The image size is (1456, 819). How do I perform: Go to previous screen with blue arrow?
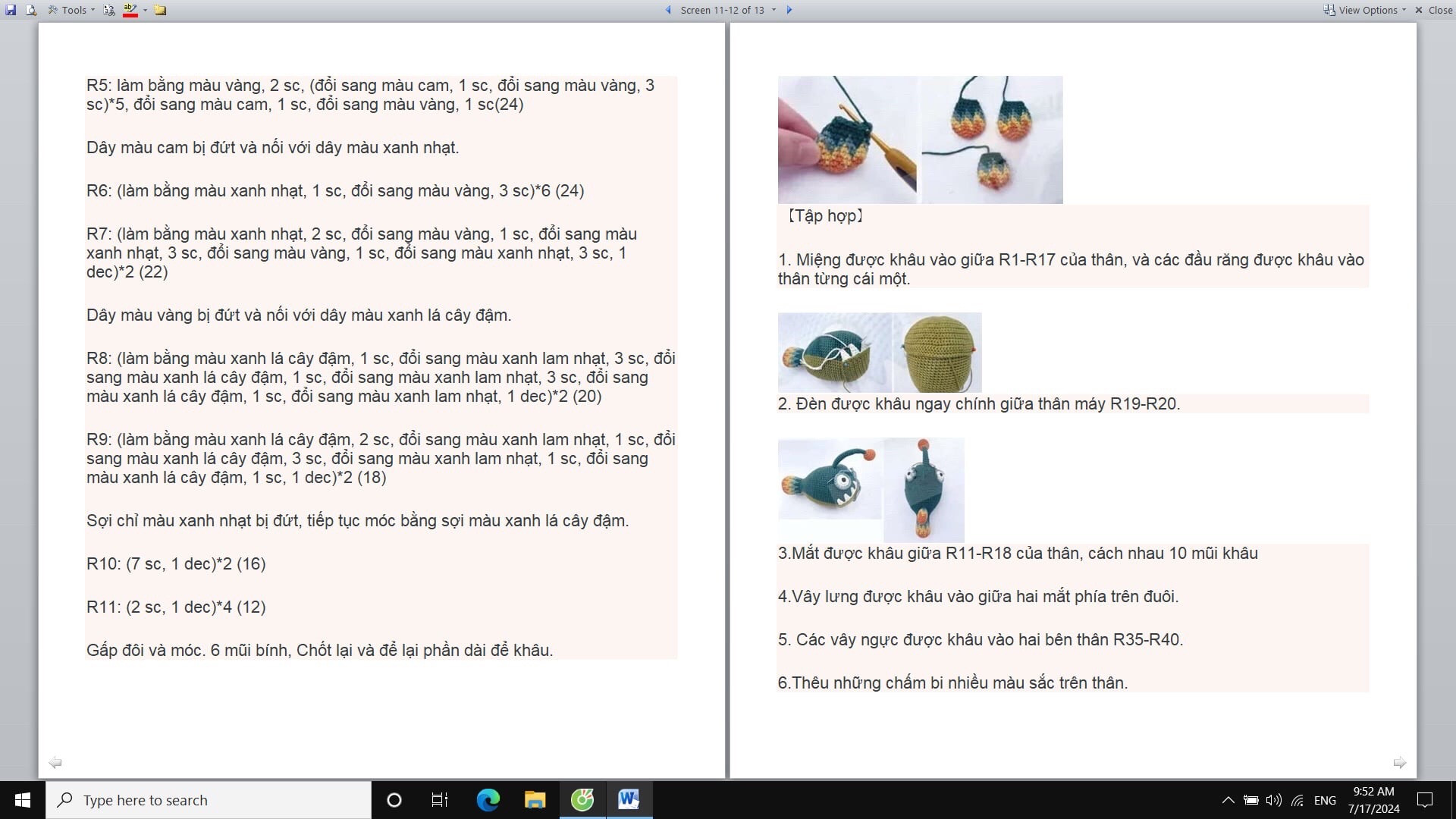pyautogui.click(x=668, y=10)
